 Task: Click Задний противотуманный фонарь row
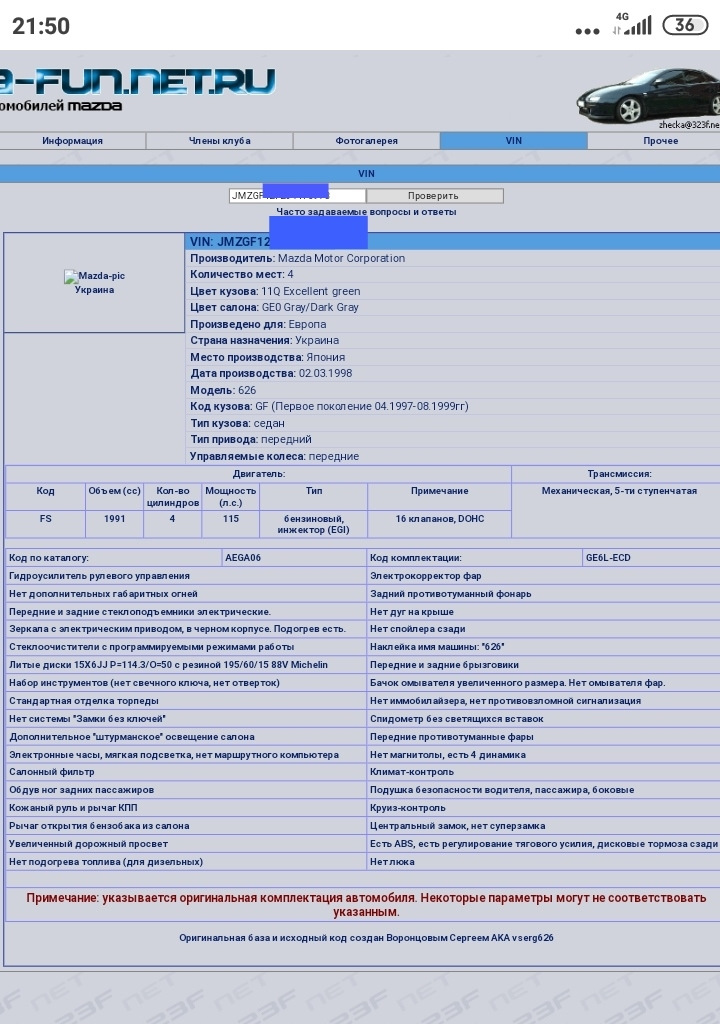click(544, 594)
